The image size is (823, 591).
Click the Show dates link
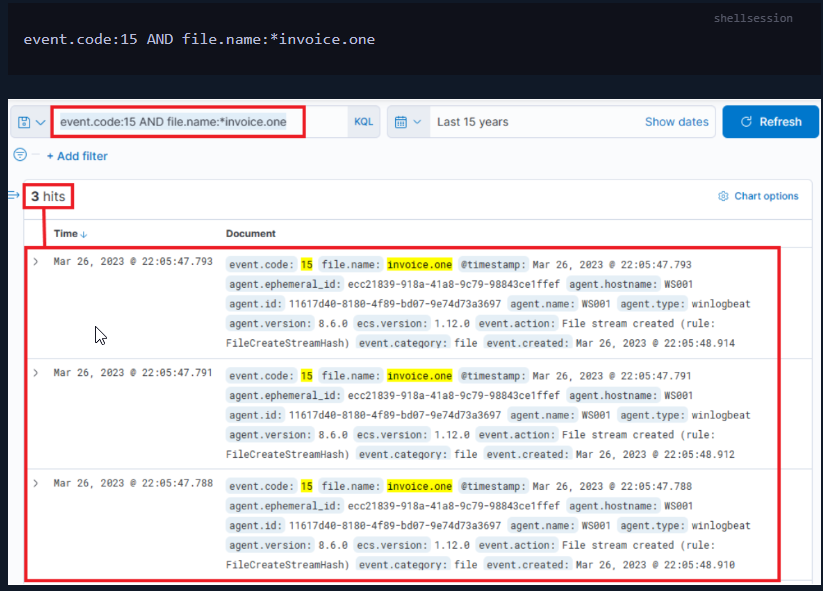(677, 122)
